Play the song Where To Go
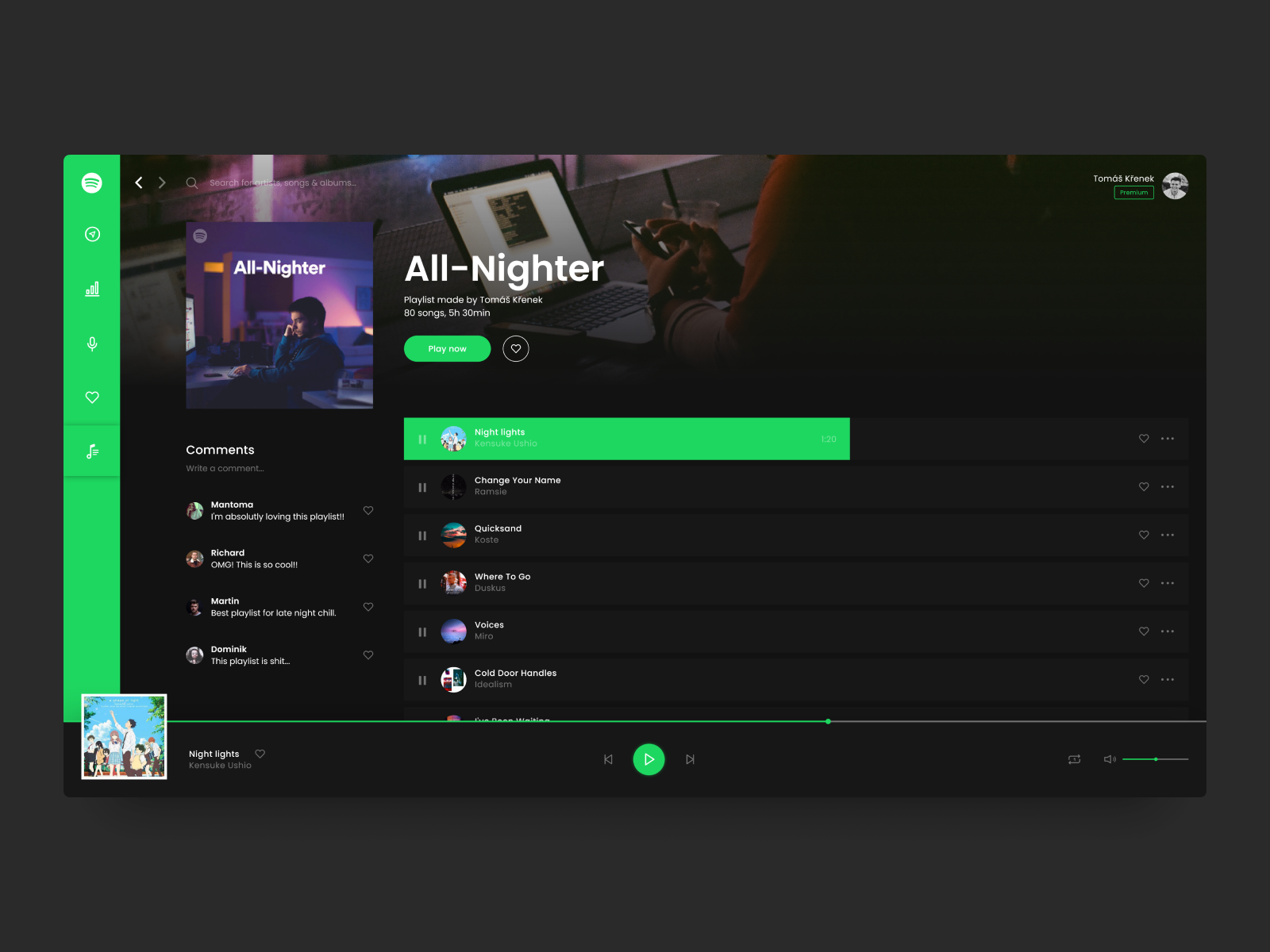 [422, 583]
